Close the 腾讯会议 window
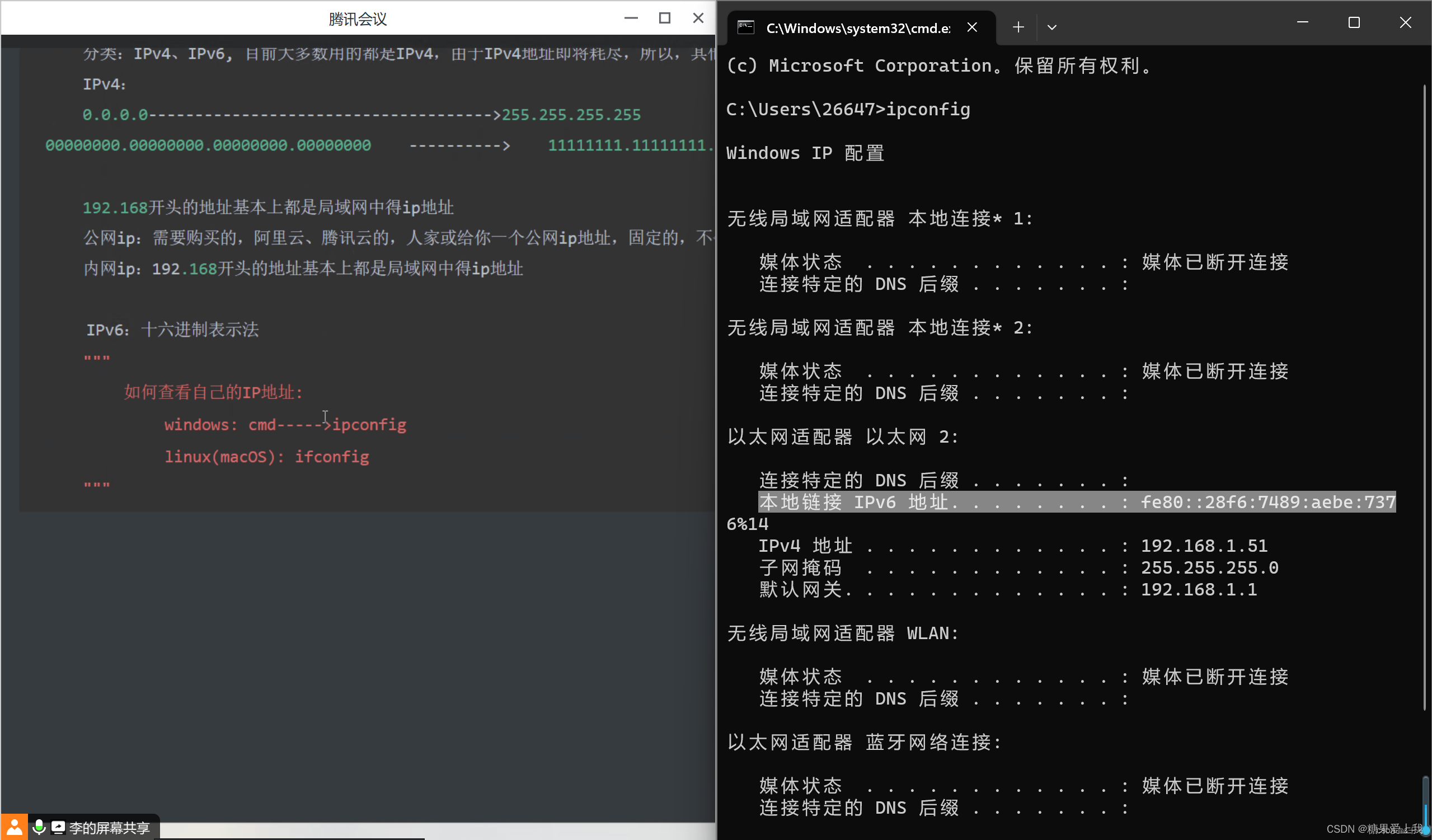 [x=698, y=18]
